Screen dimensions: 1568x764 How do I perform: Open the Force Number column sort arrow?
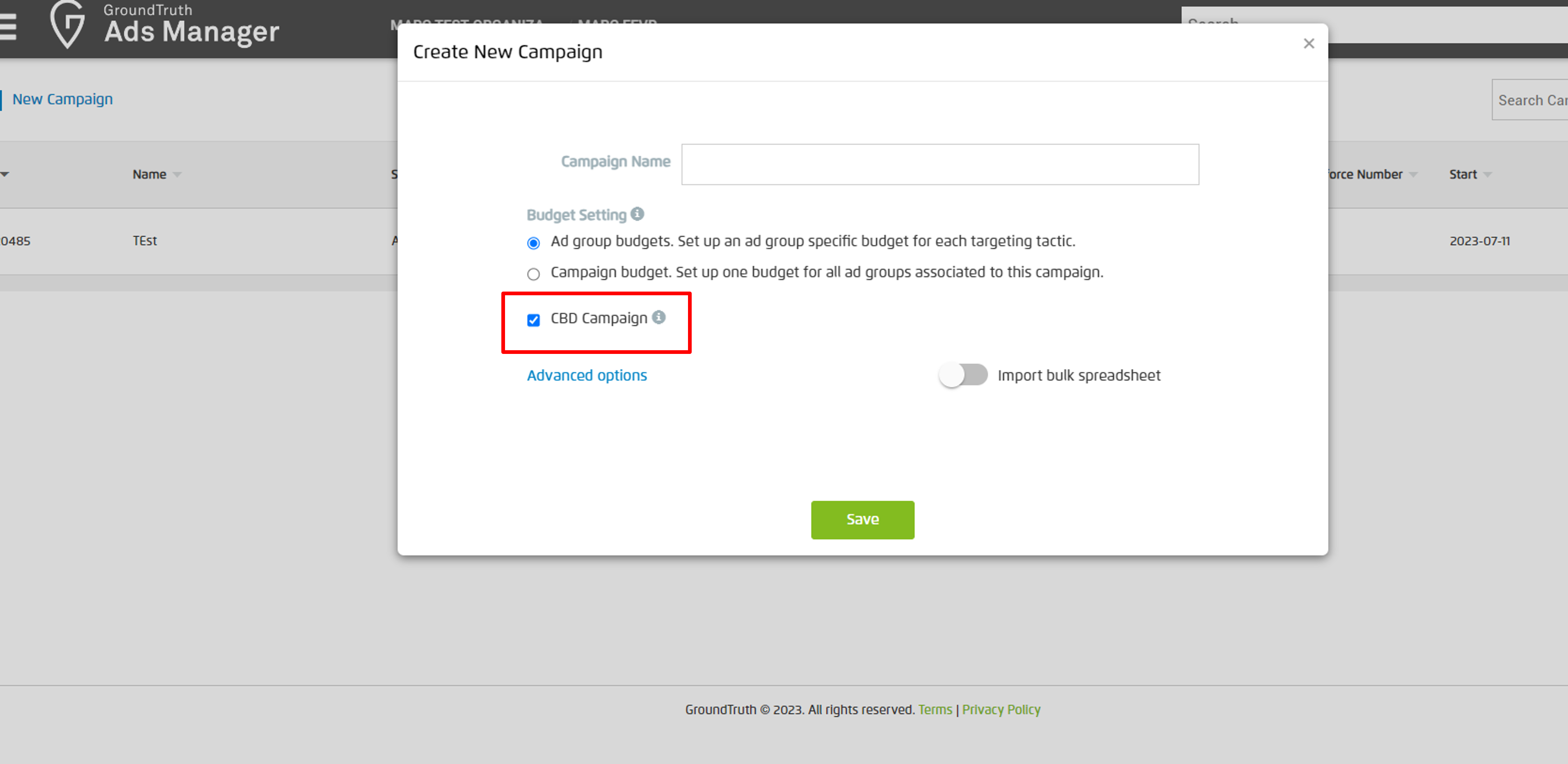(1413, 175)
